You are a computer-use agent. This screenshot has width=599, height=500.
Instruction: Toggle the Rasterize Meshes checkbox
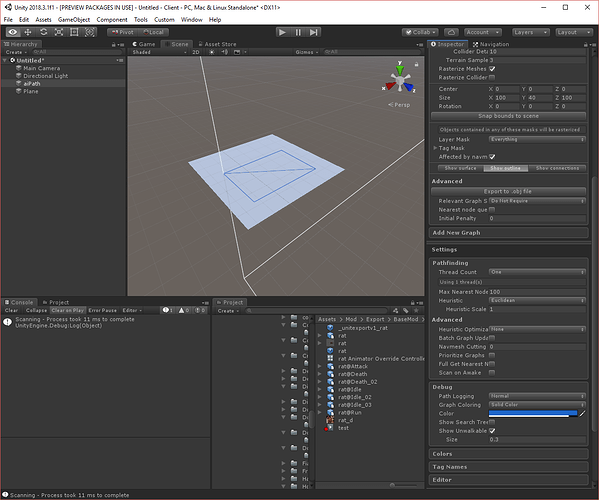coord(492,69)
